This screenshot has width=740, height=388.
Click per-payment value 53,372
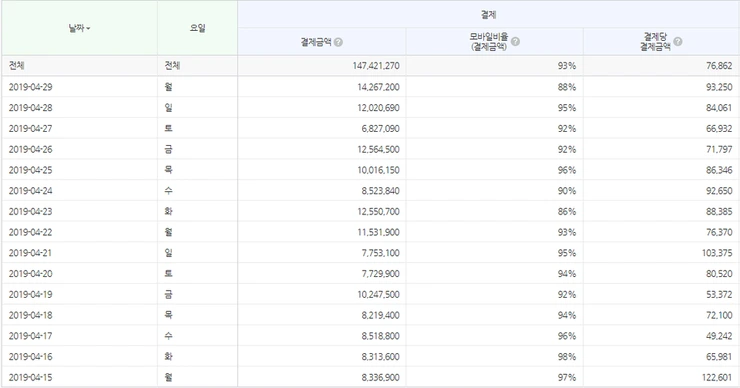pyautogui.click(x=719, y=295)
